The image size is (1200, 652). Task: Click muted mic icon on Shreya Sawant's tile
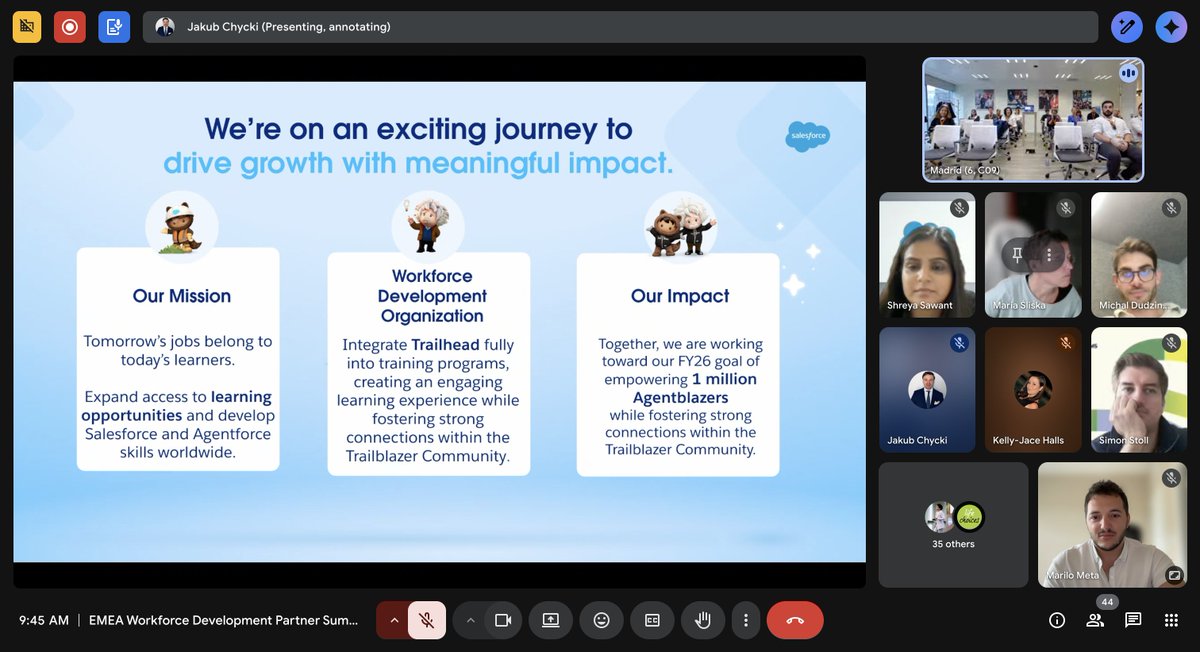(x=959, y=208)
